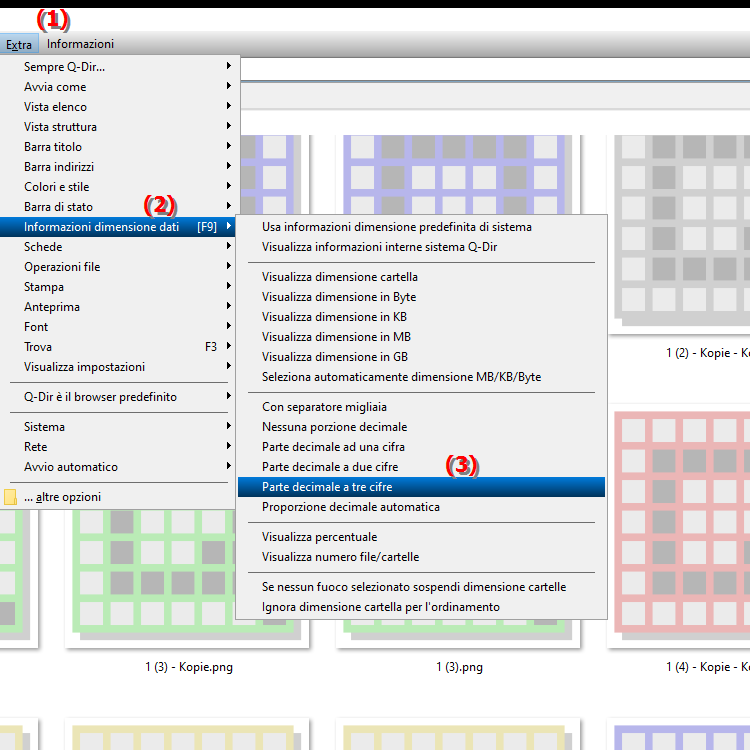Open Operazioni file submenu
Image resolution: width=750 pixels, height=750 pixels.
118,267
